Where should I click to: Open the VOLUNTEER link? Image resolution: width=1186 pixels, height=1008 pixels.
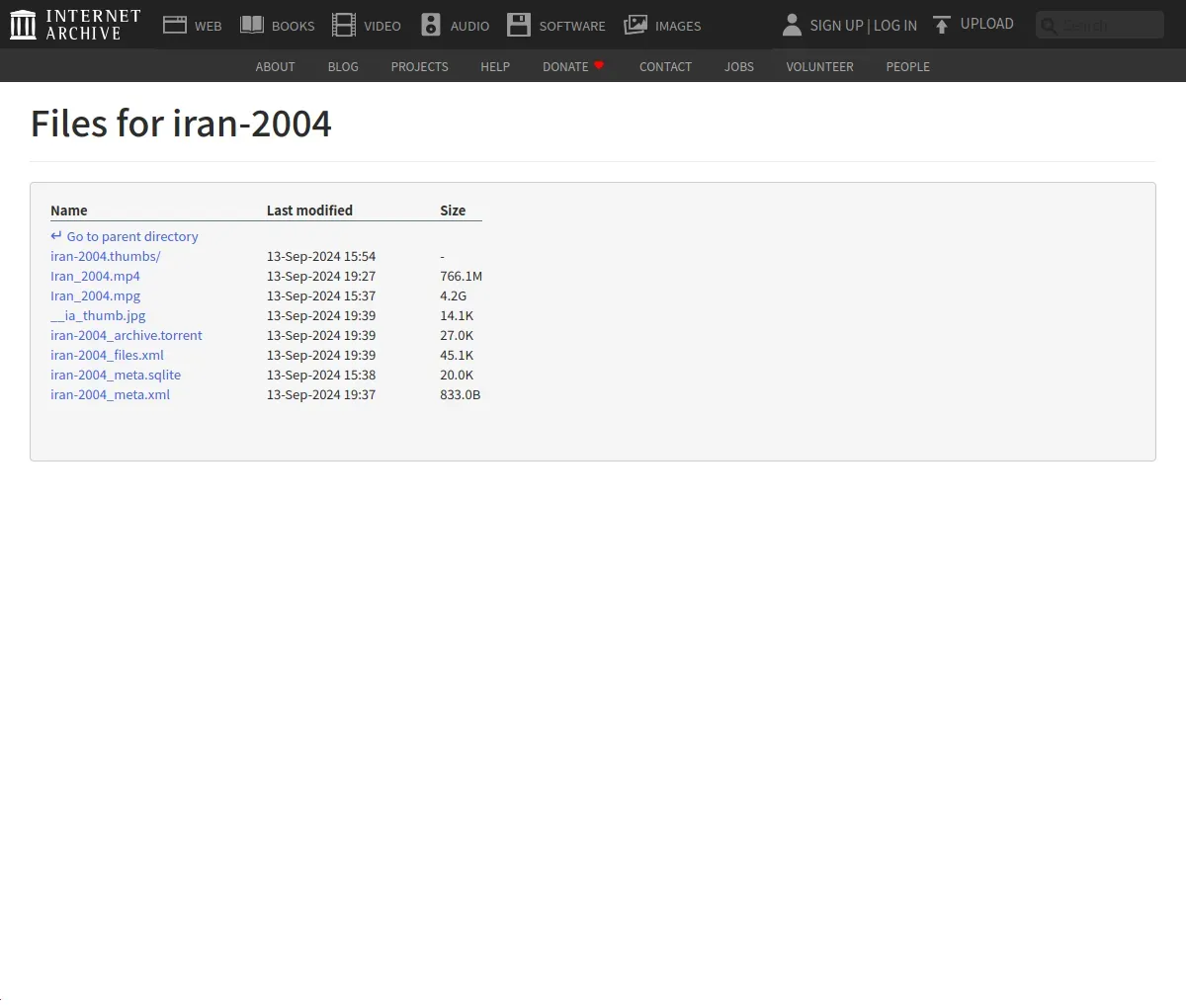tap(820, 66)
